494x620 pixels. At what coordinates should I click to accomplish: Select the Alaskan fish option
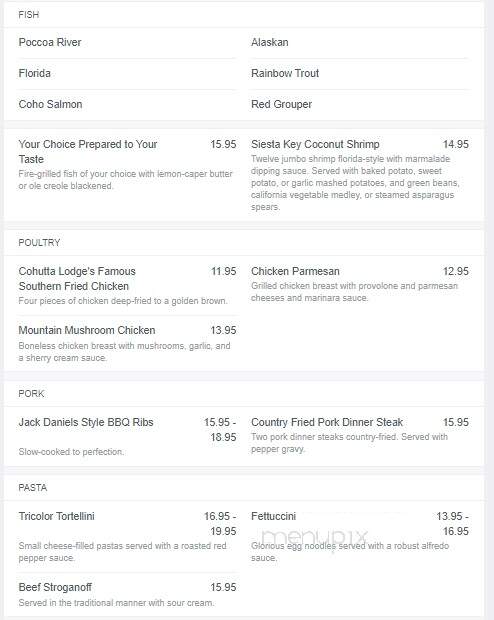pos(269,42)
